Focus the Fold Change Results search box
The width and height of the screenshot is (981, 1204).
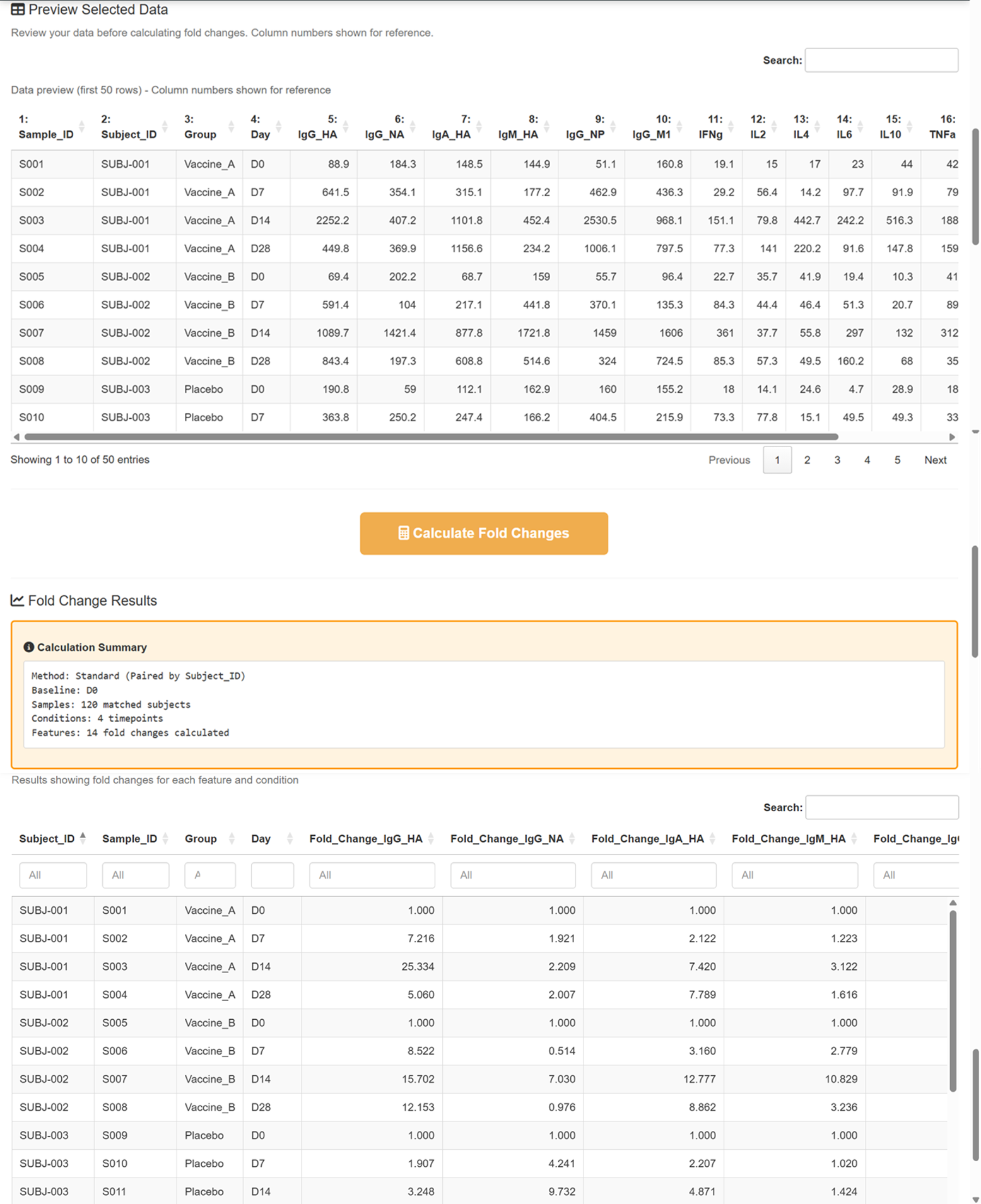point(882,807)
